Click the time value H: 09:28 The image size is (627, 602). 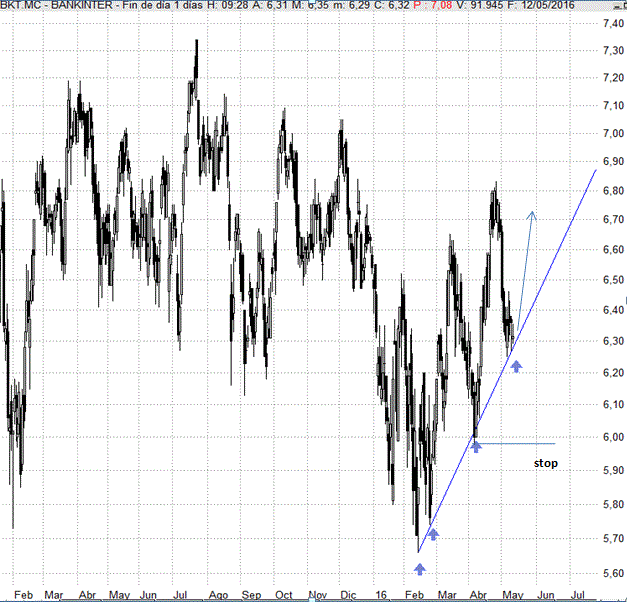click(x=226, y=5)
